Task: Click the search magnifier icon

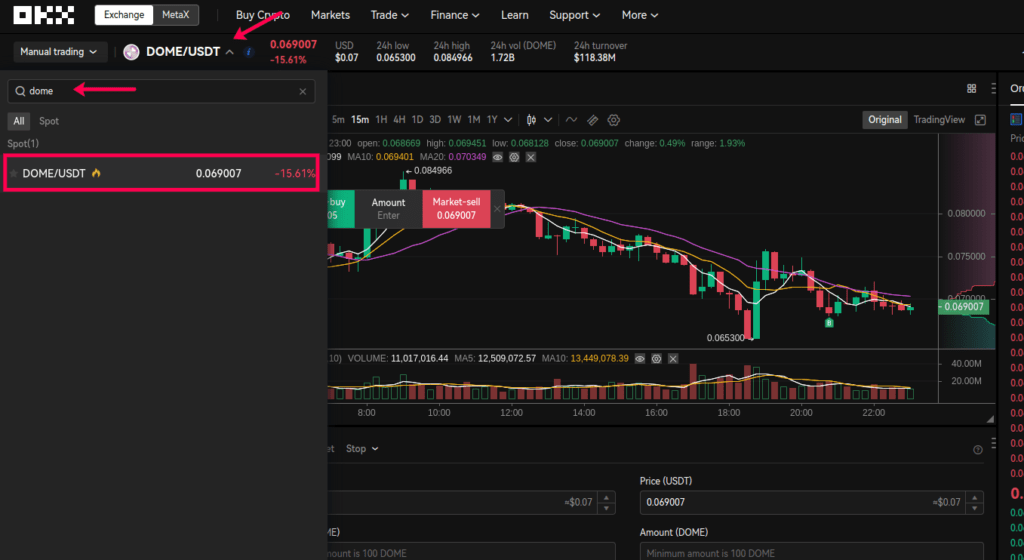Action: click(20, 91)
